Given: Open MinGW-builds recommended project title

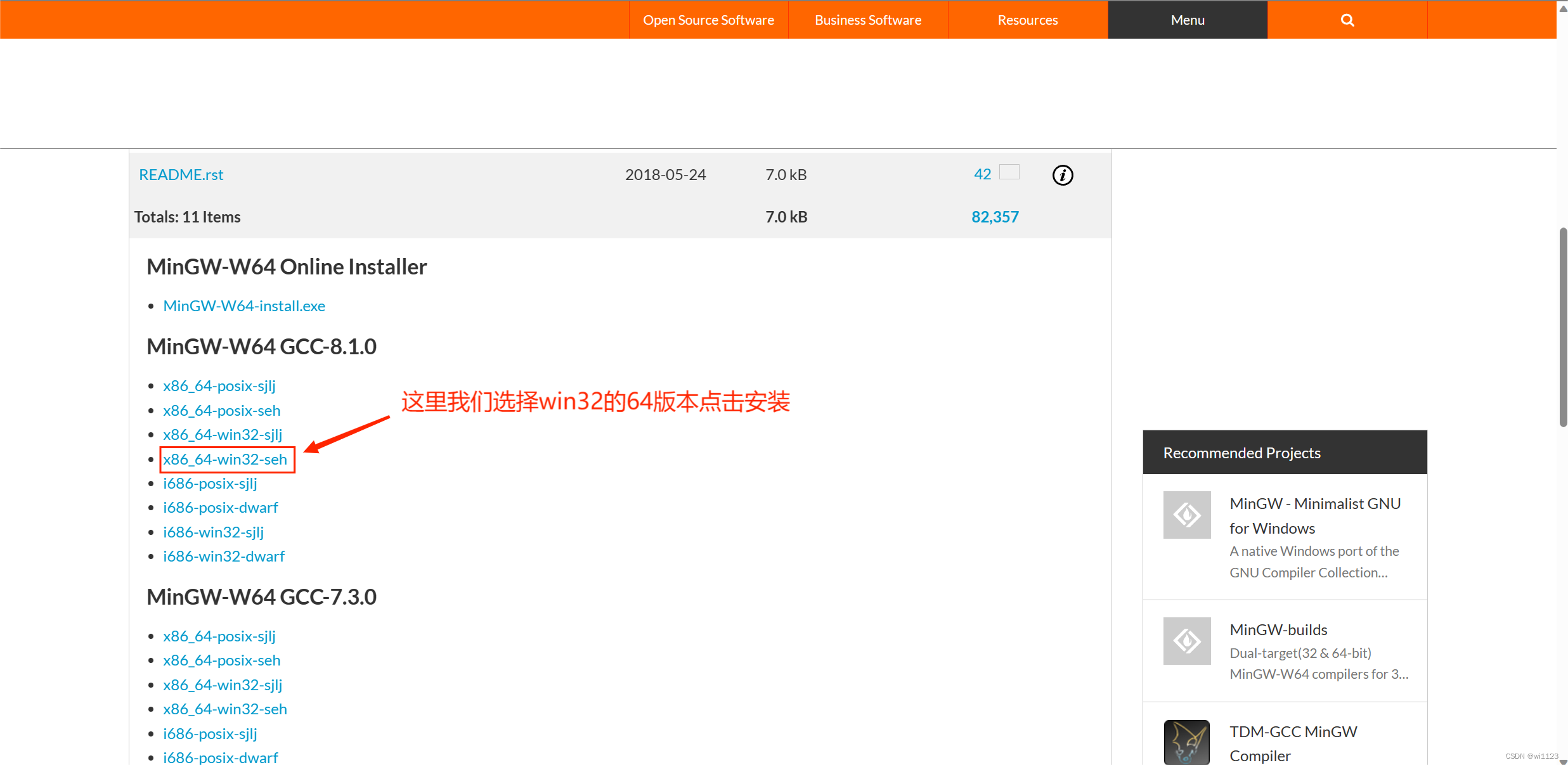Looking at the screenshot, I should click(1278, 630).
